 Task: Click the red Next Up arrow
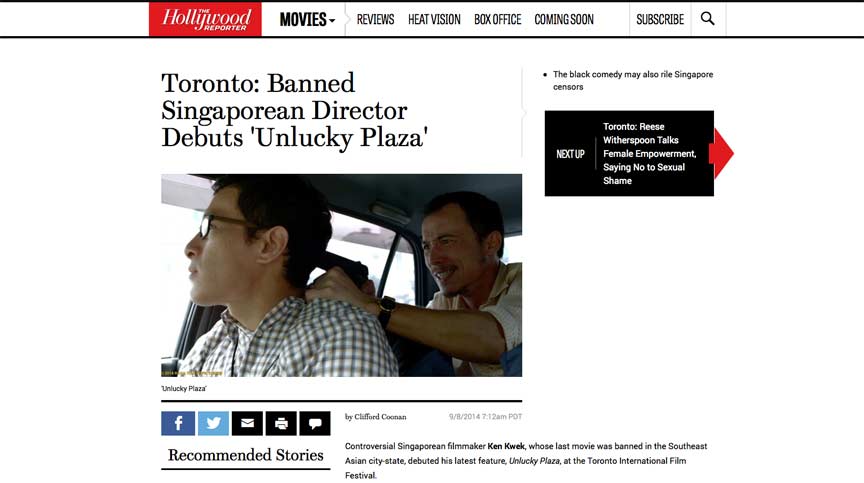(x=723, y=153)
